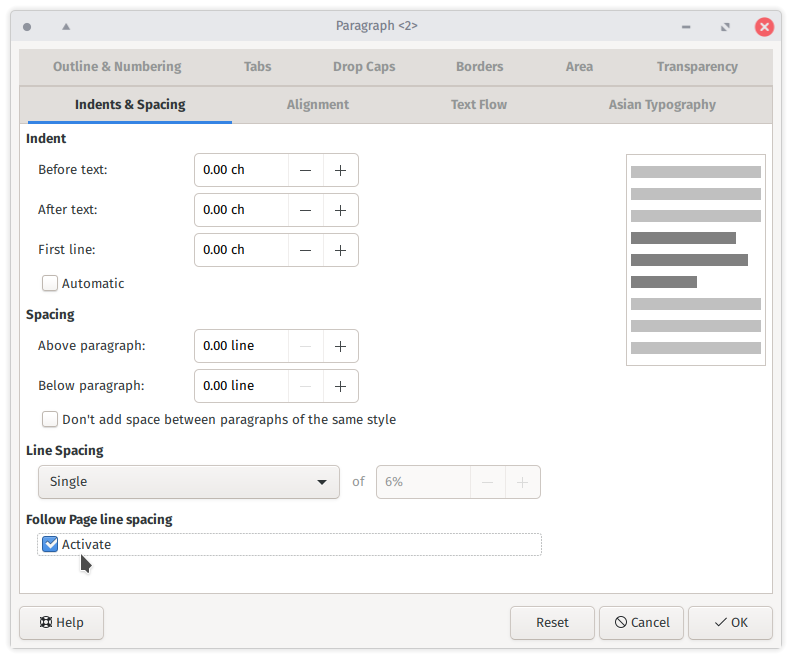Confirm with the OK button
This screenshot has height=659, width=792.
730,622
